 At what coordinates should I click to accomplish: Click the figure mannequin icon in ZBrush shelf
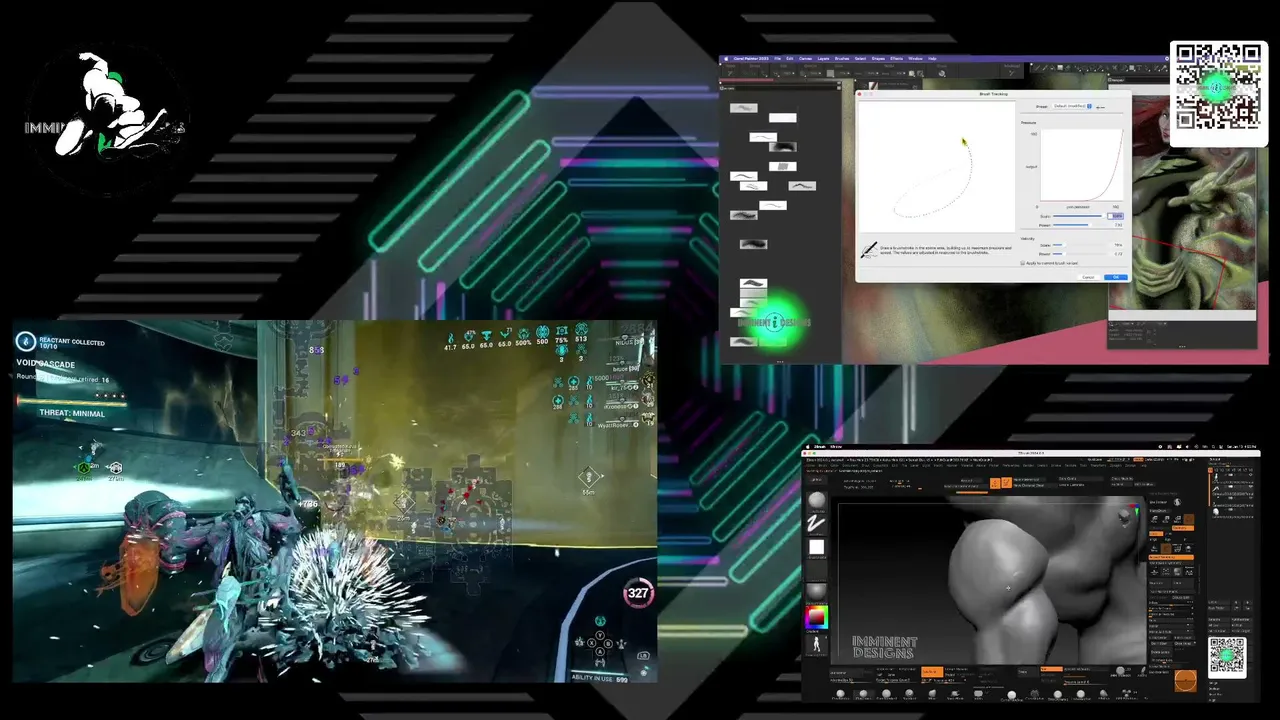click(817, 646)
